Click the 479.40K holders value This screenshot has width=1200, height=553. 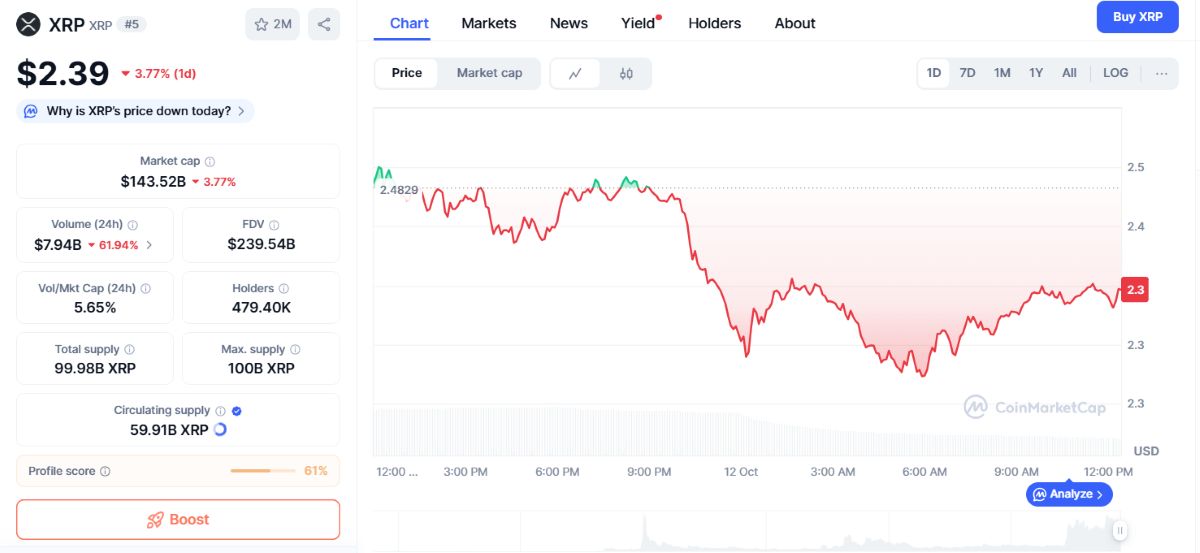261,307
